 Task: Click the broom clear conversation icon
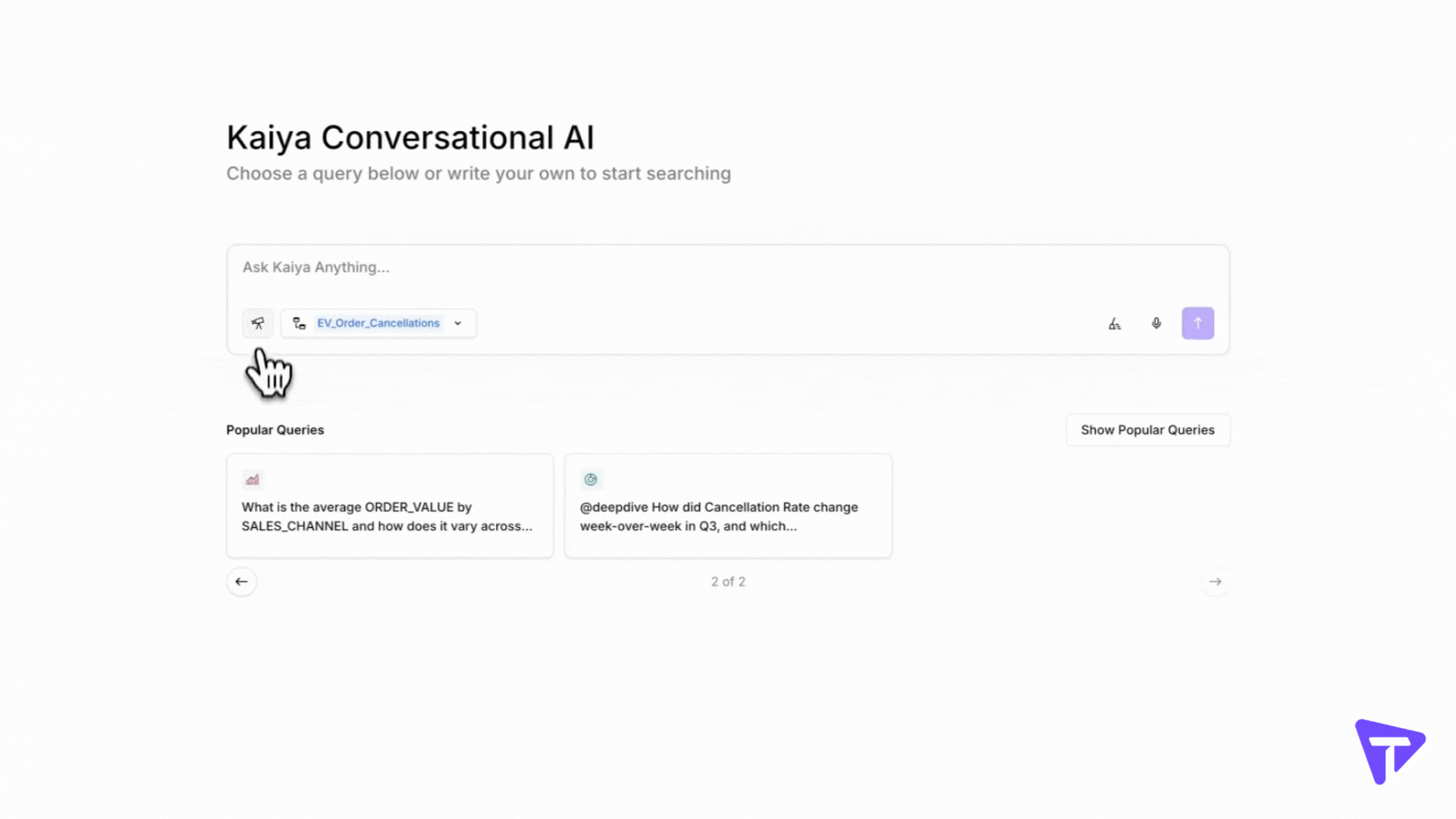pyautogui.click(x=1114, y=324)
